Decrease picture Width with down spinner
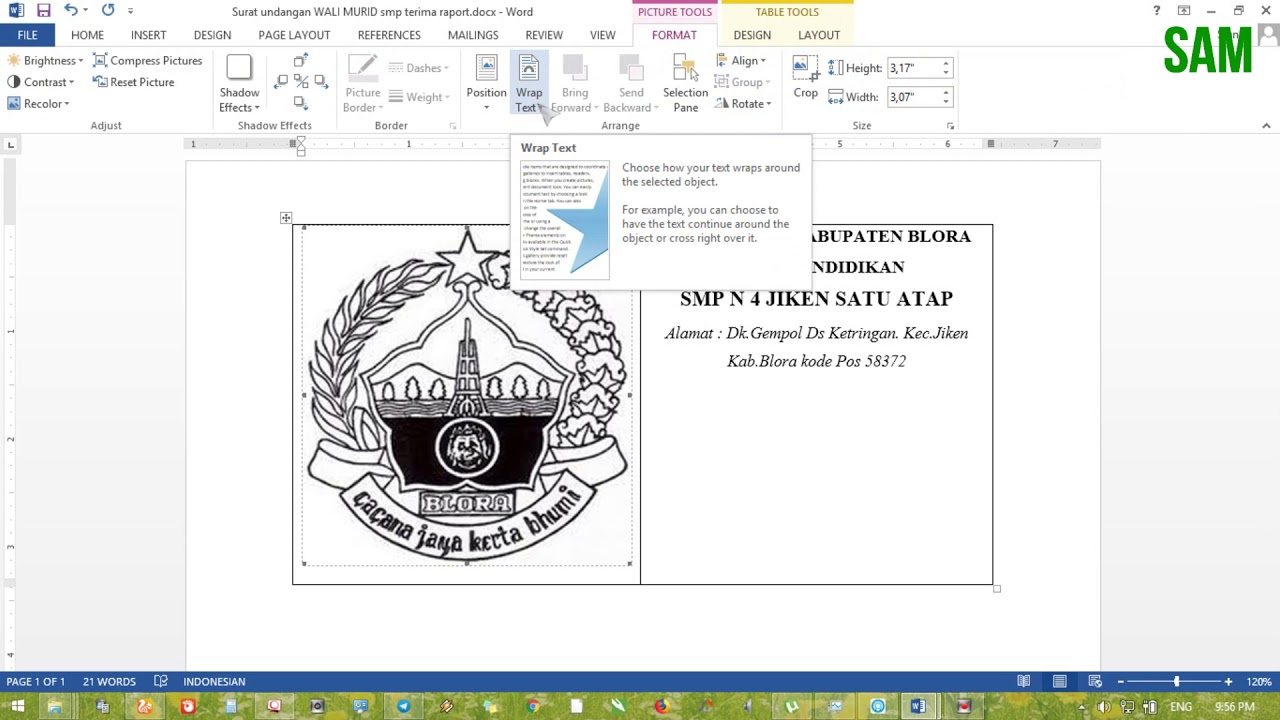This screenshot has height=720, width=1280. tap(946, 102)
